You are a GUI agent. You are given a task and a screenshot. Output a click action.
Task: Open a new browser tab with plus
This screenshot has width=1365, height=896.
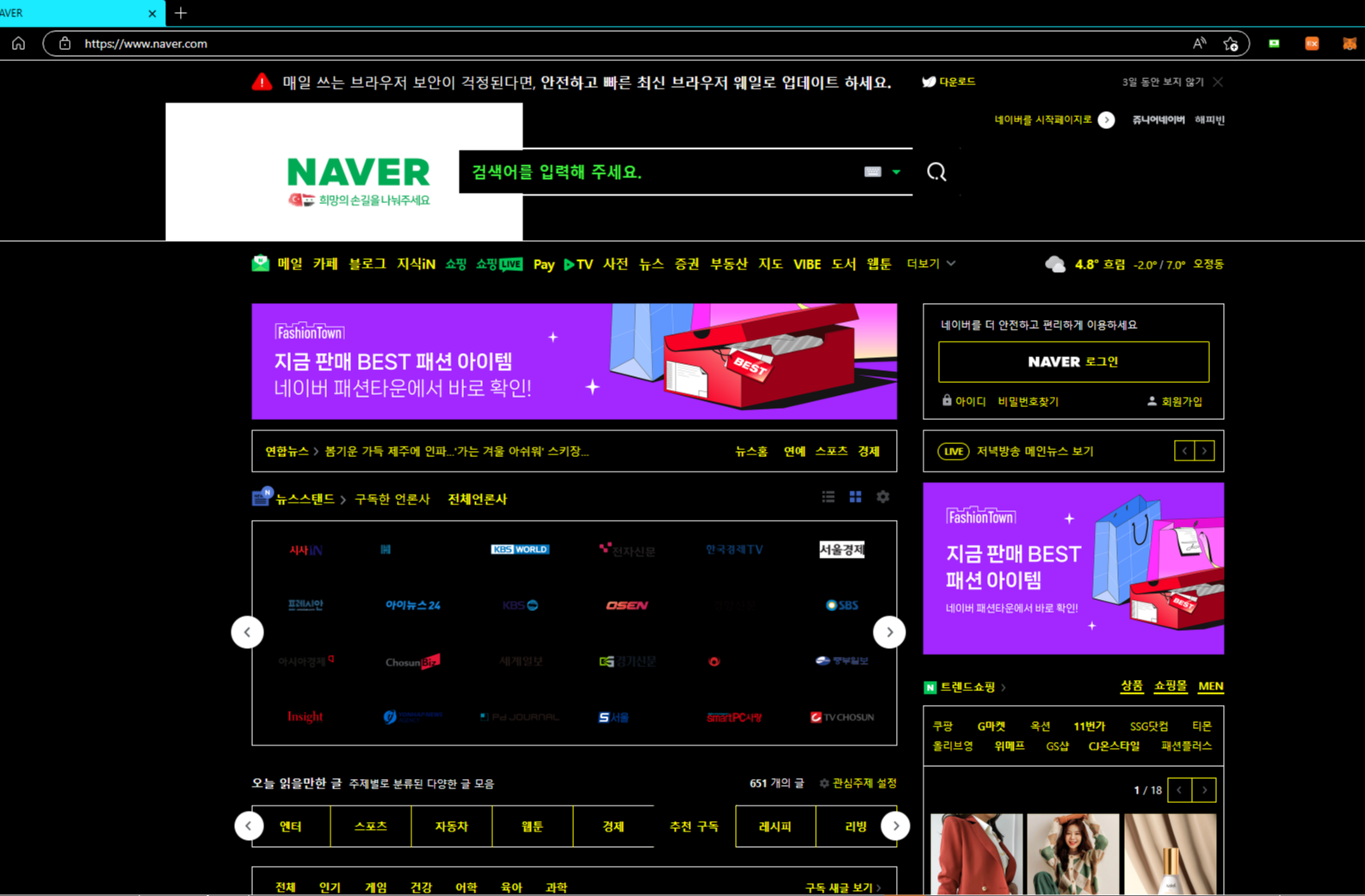point(180,13)
